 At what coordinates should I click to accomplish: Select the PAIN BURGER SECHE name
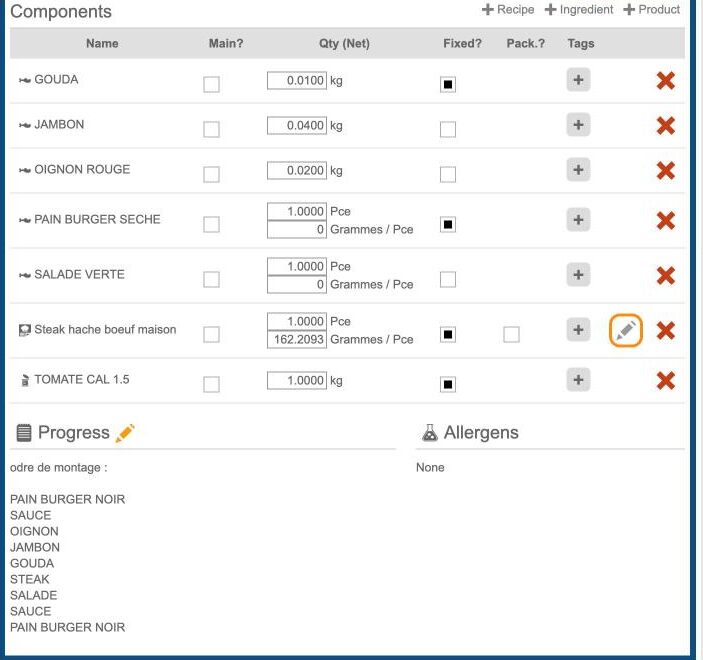click(97, 219)
